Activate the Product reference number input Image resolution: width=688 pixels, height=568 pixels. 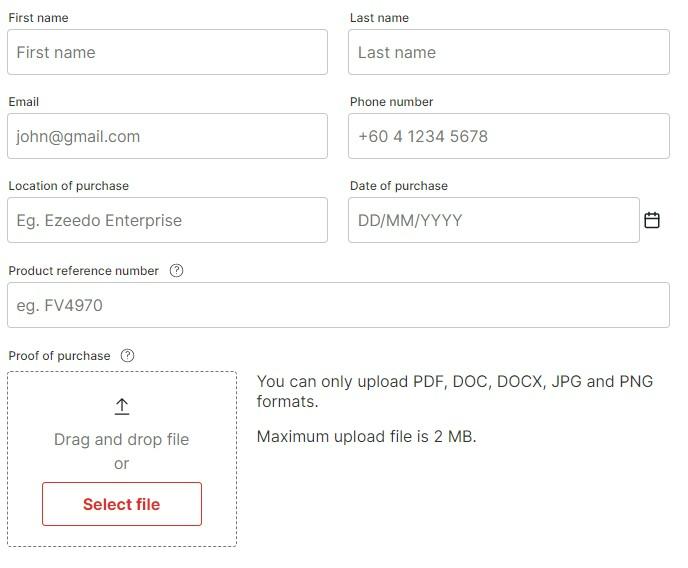point(338,305)
